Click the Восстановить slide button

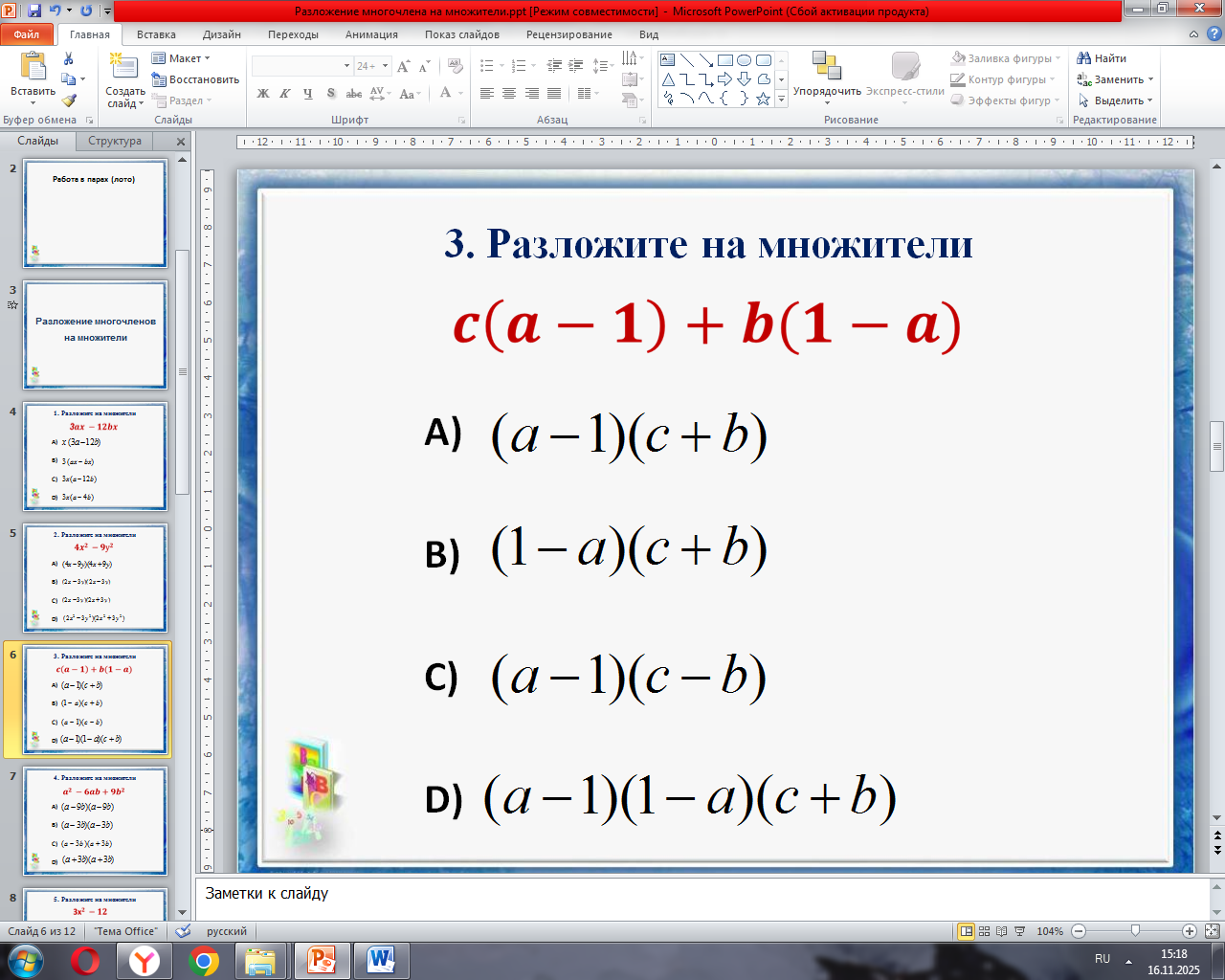coord(195,79)
